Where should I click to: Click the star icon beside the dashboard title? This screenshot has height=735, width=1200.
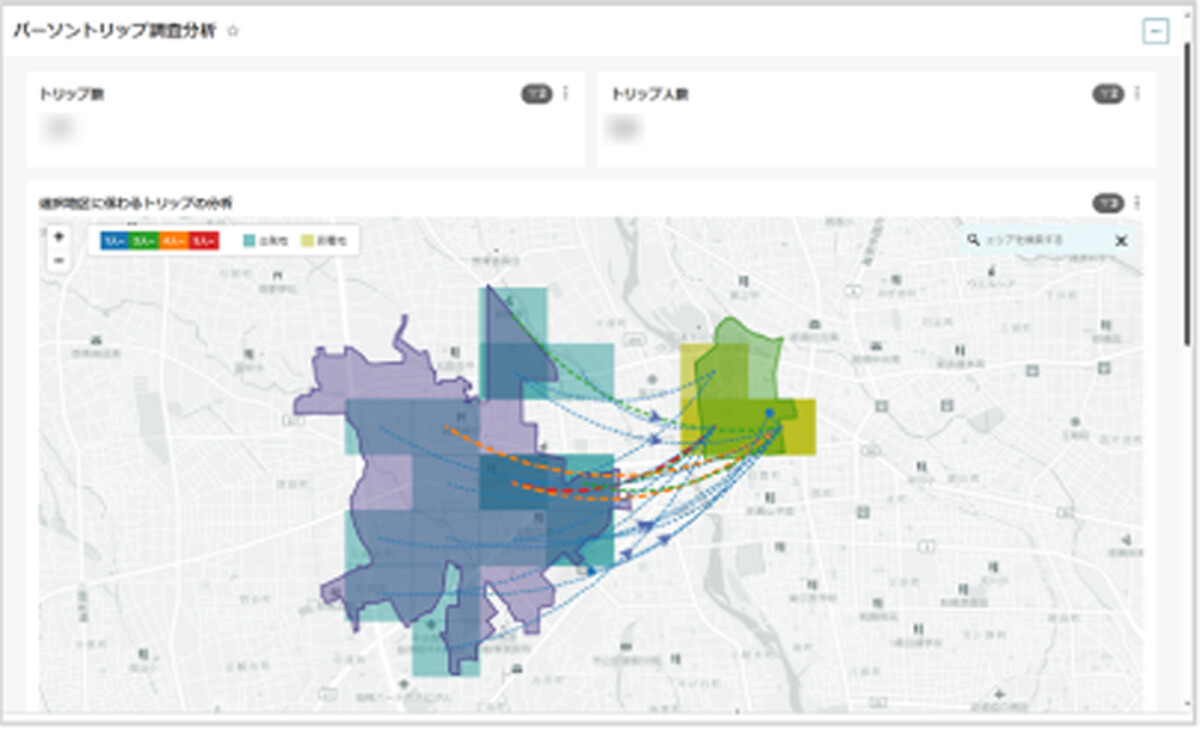point(233,31)
